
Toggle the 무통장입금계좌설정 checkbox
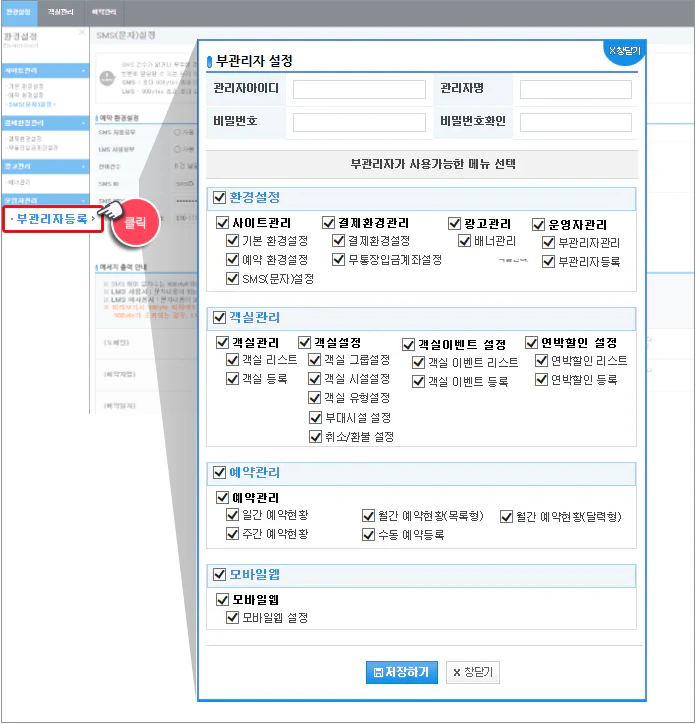point(339,259)
